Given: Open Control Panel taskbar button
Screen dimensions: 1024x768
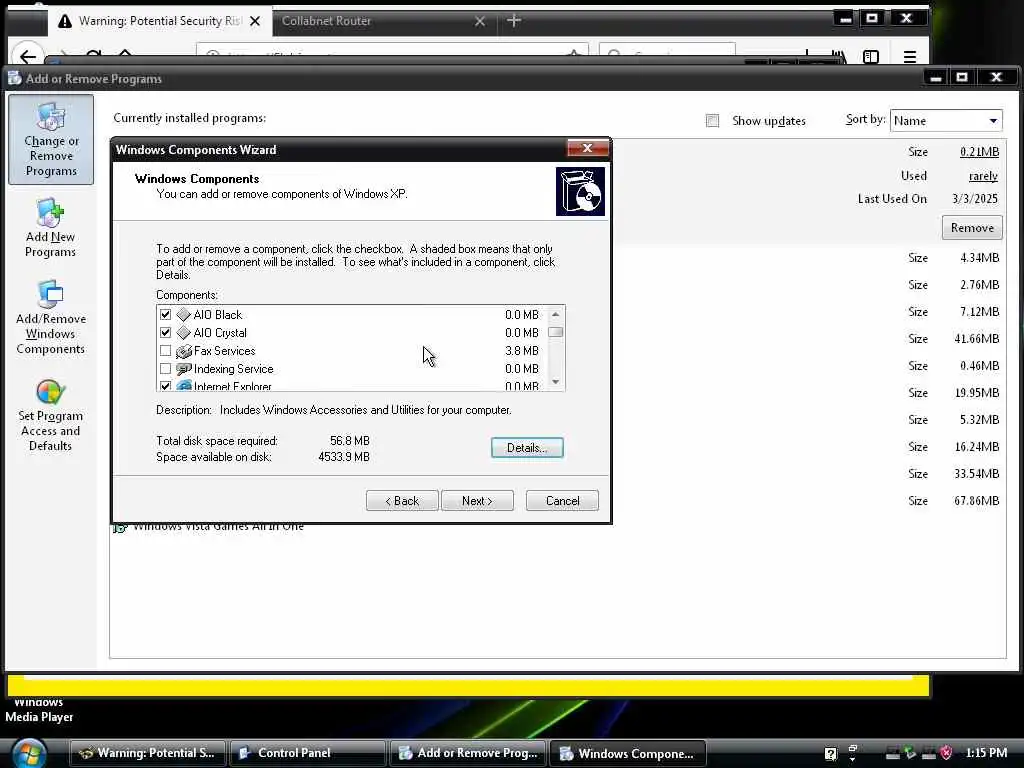Looking at the screenshot, I should click(306, 753).
